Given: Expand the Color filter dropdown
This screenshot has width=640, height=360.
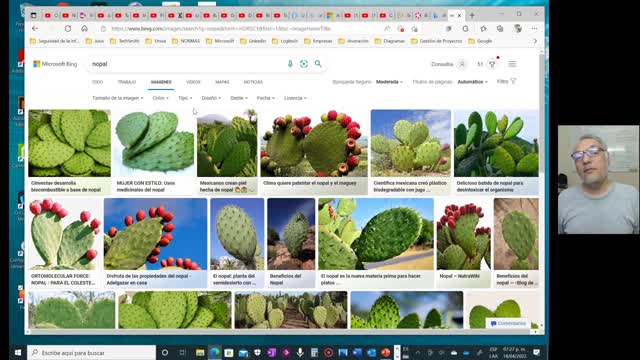Looking at the screenshot, I should click(160, 98).
